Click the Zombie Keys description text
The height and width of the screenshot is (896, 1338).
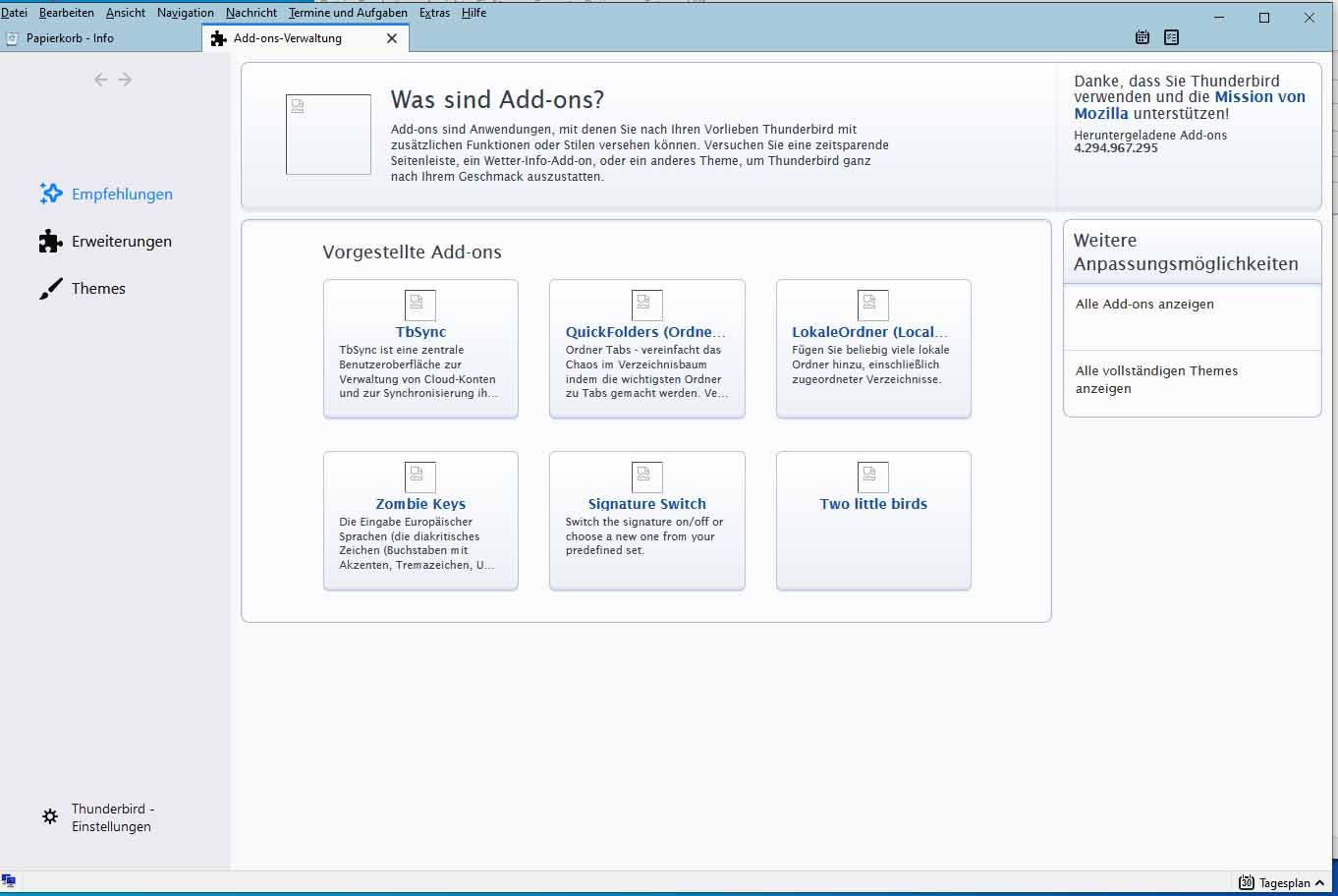pos(418,543)
